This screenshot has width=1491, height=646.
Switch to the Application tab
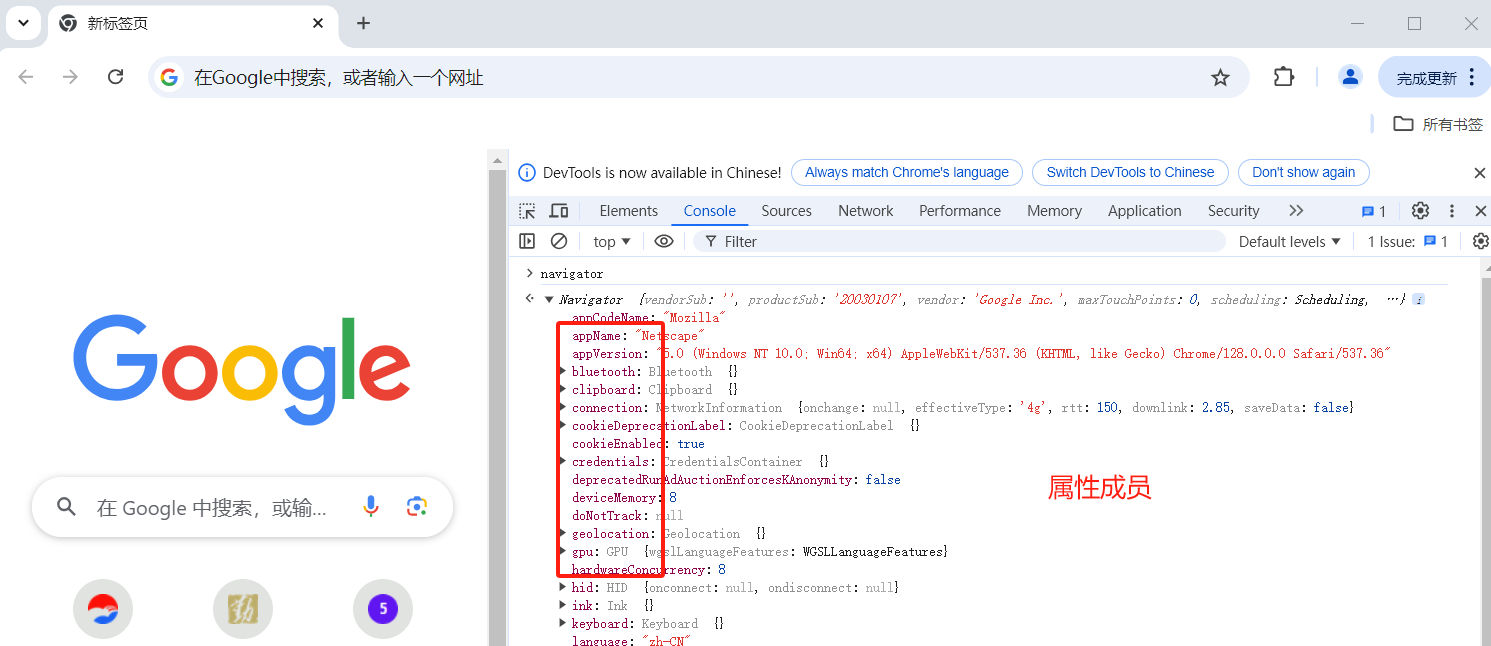(x=1144, y=211)
